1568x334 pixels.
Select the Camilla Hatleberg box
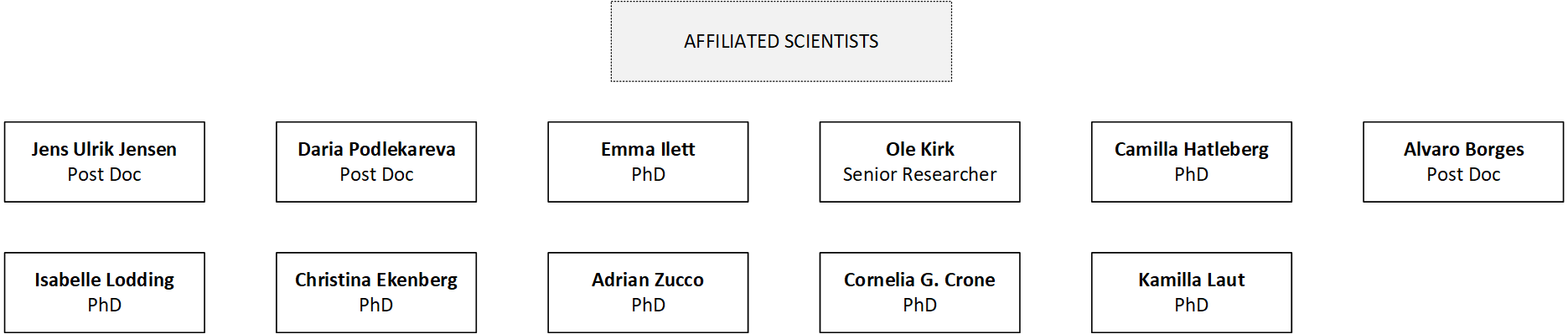pyautogui.click(x=1192, y=162)
